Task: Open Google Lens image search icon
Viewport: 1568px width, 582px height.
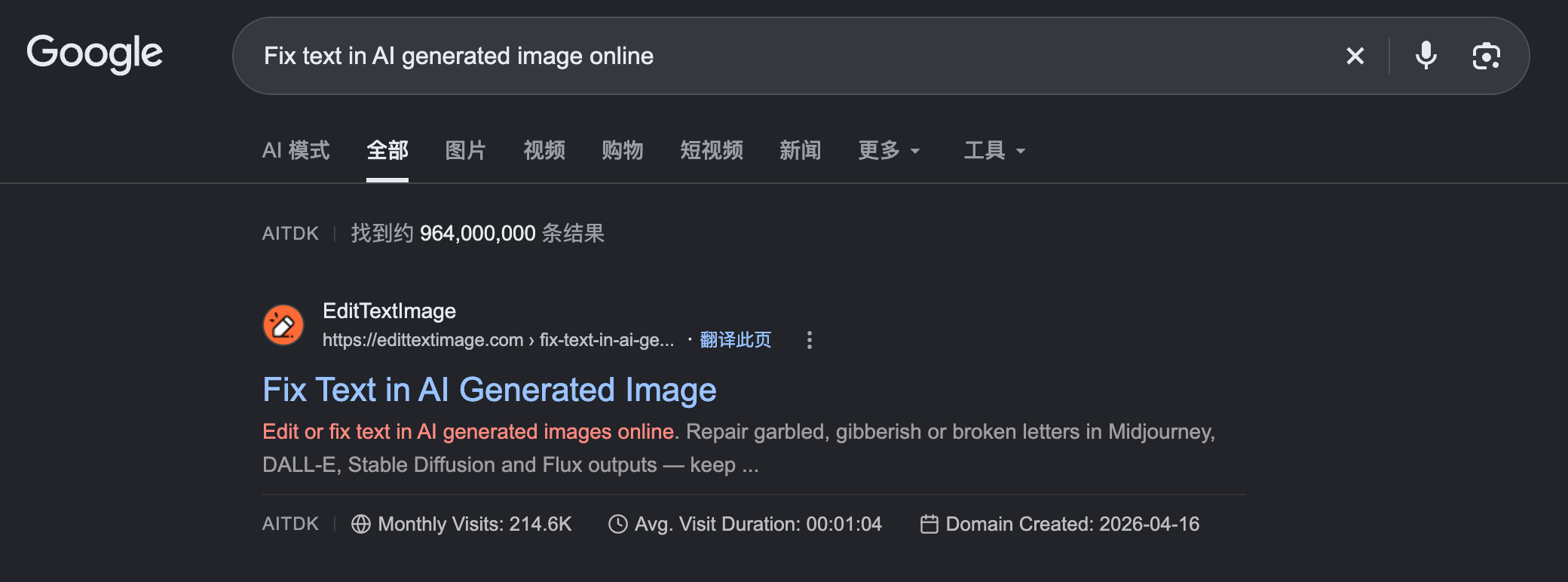Action: coord(1487,56)
